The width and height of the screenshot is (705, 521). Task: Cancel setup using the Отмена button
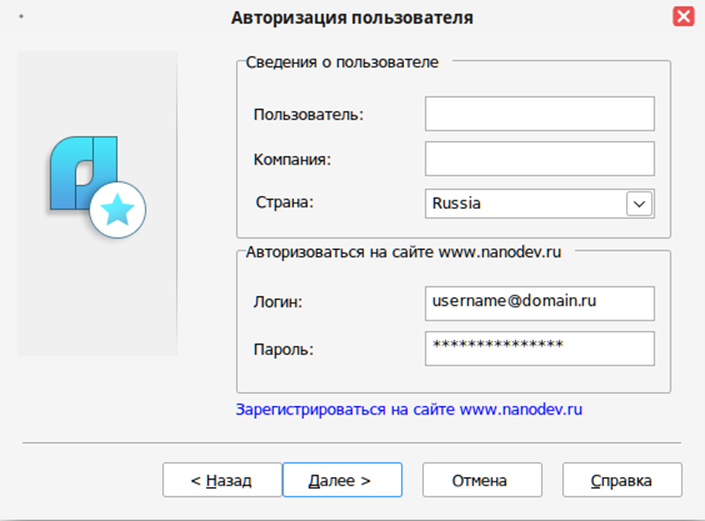pyautogui.click(x=482, y=480)
